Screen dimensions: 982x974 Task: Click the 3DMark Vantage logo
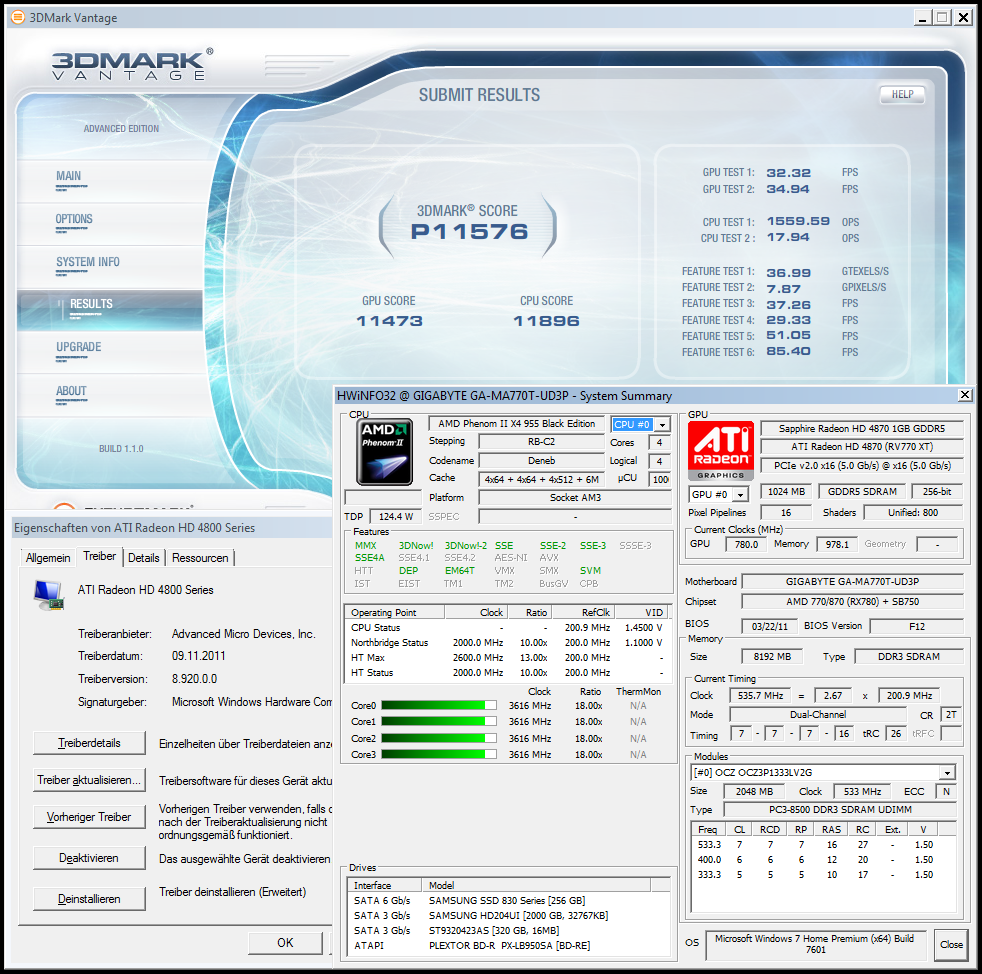point(132,65)
